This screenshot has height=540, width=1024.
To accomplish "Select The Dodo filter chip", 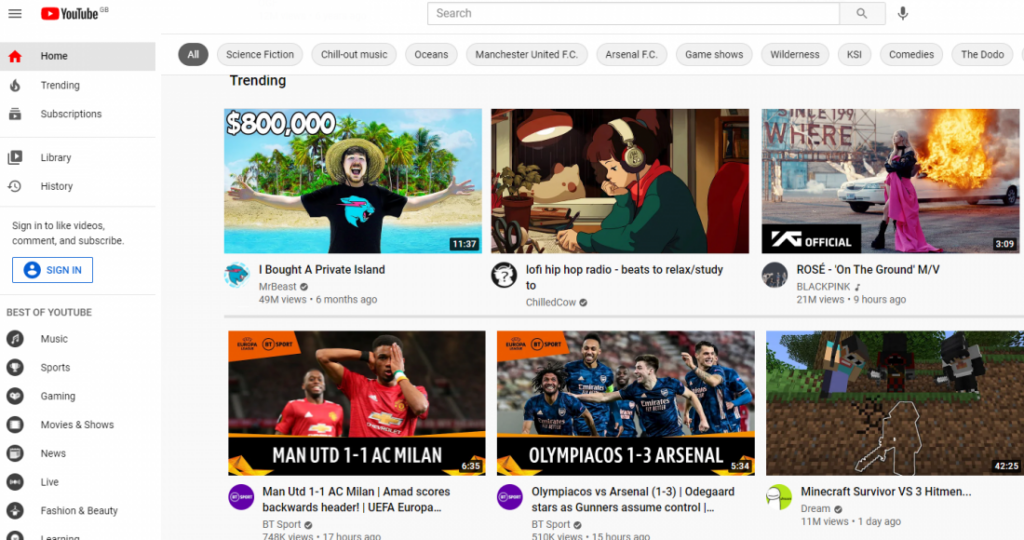I will click(982, 55).
